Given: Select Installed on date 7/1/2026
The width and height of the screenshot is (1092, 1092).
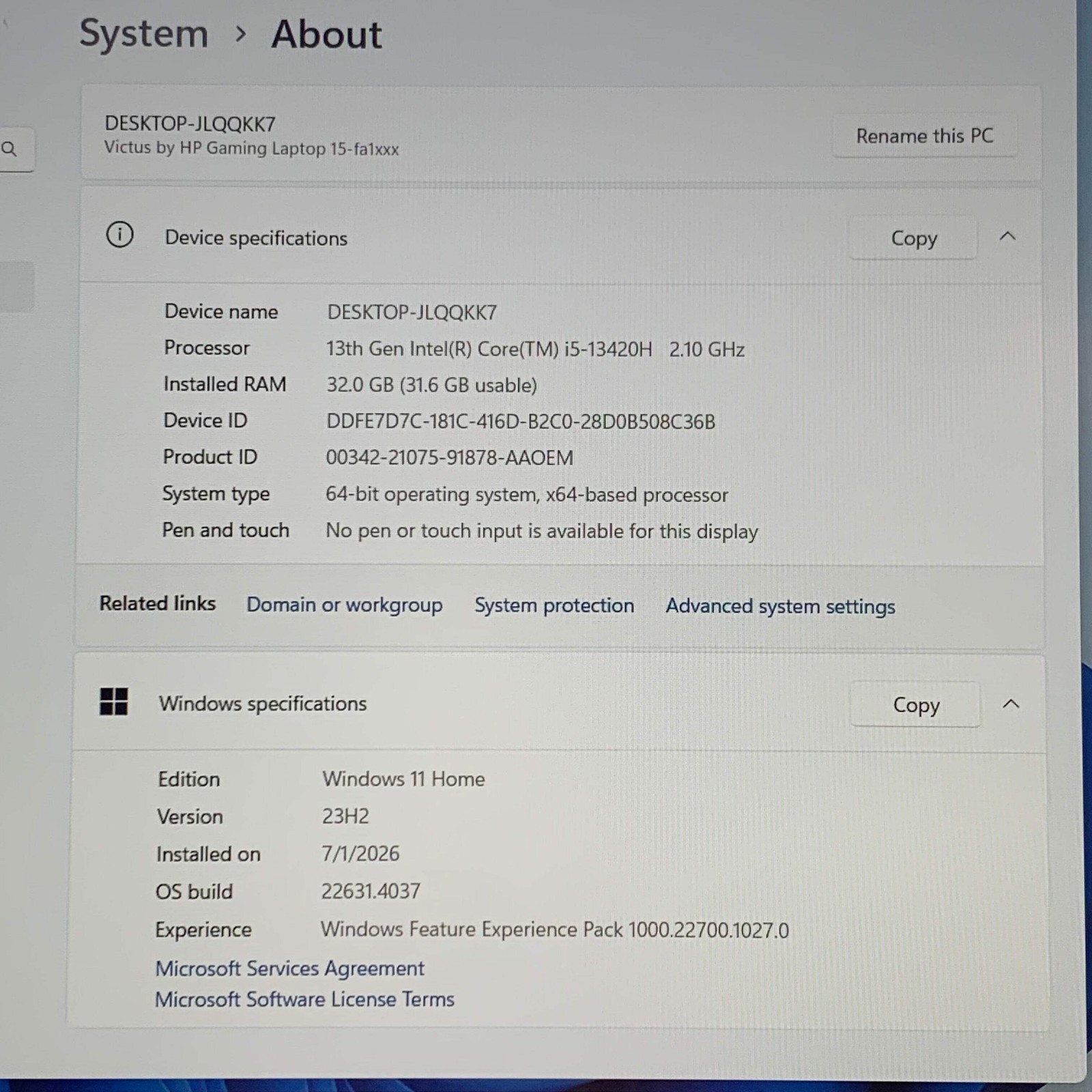Looking at the screenshot, I should tap(360, 854).
